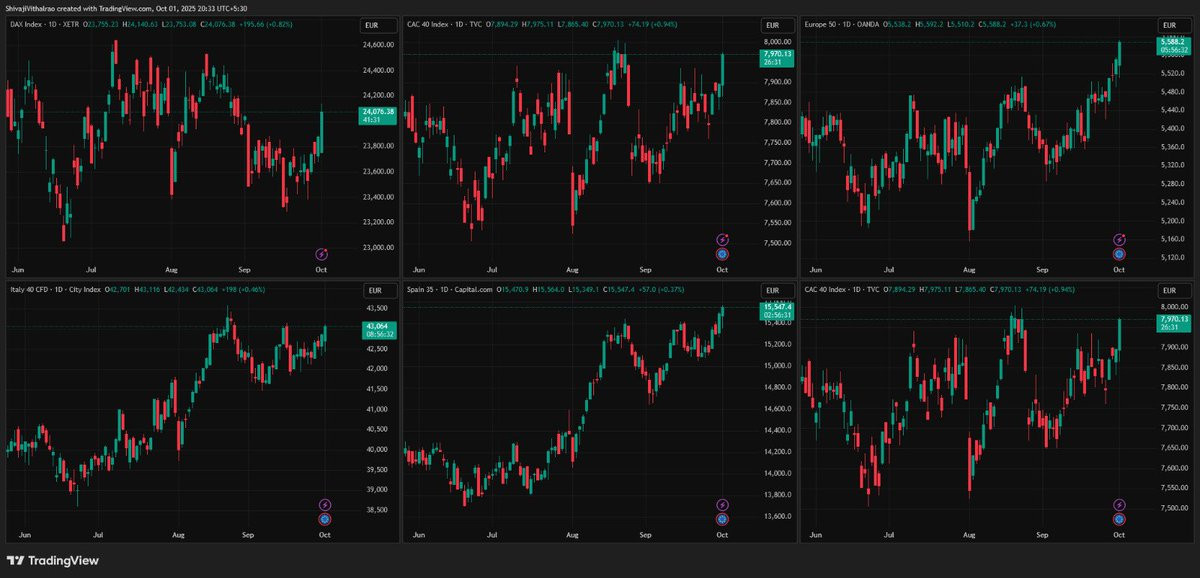
Task: Click the 5,120.0 level on the Europe 50 price axis
Action: tap(1172, 258)
